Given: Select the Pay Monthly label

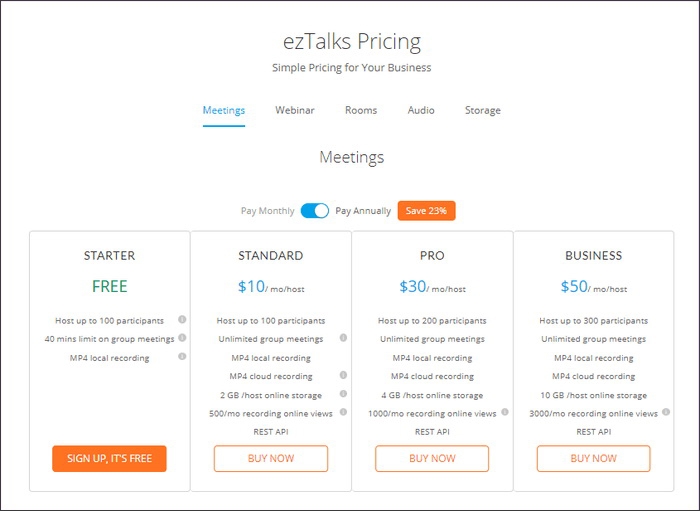Looking at the screenshot, I should click(x=268, y=211).
